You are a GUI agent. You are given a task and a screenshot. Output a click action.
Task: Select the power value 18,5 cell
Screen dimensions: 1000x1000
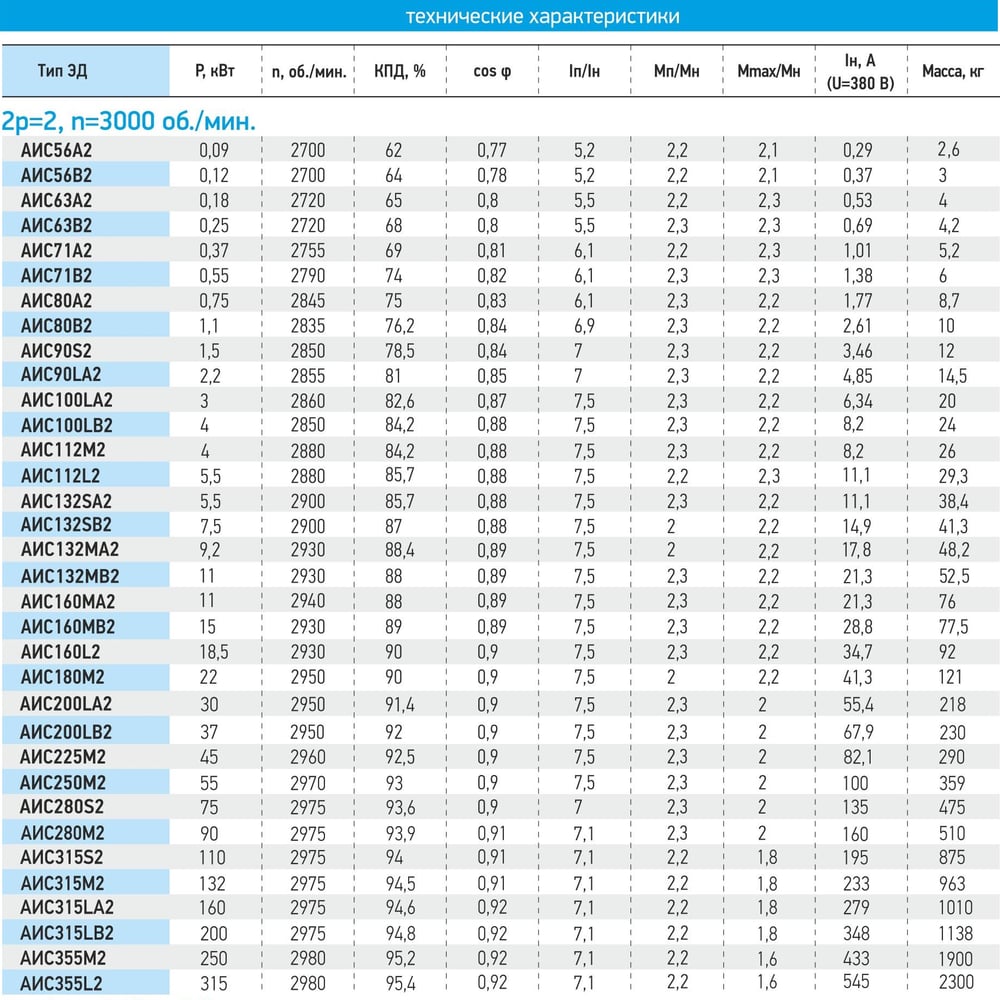click(x=214, y=652)
